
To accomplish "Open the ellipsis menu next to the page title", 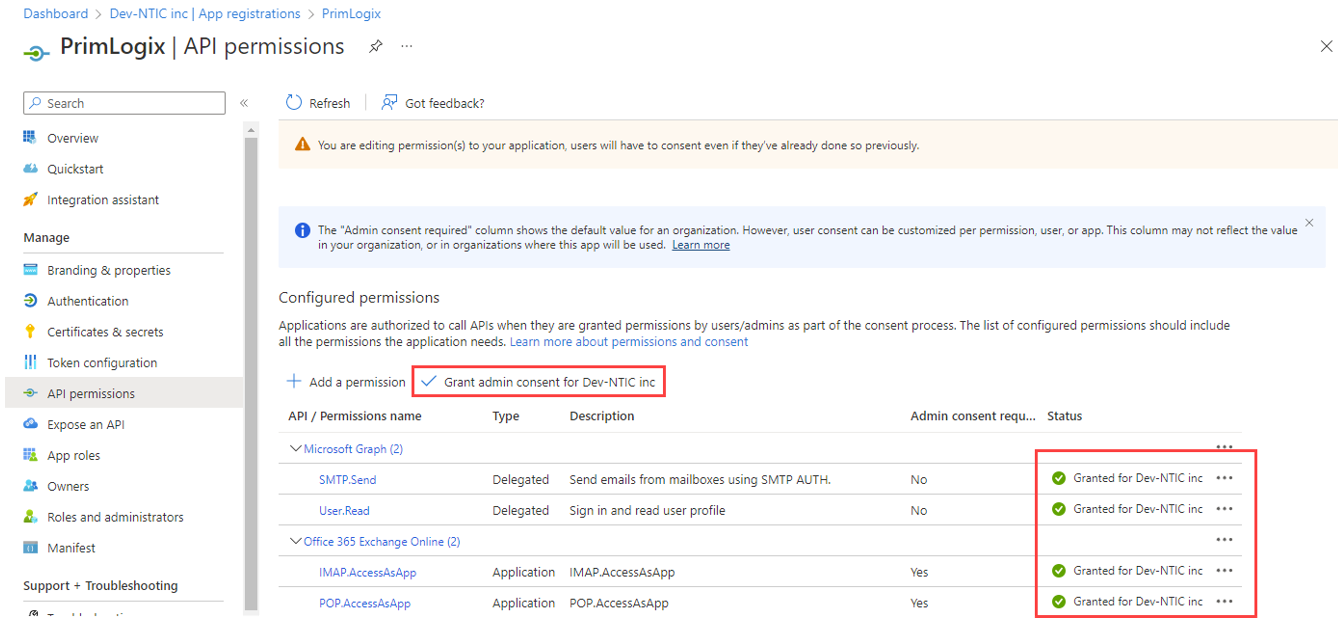I will pyautogui.click(x=407, y=46).
